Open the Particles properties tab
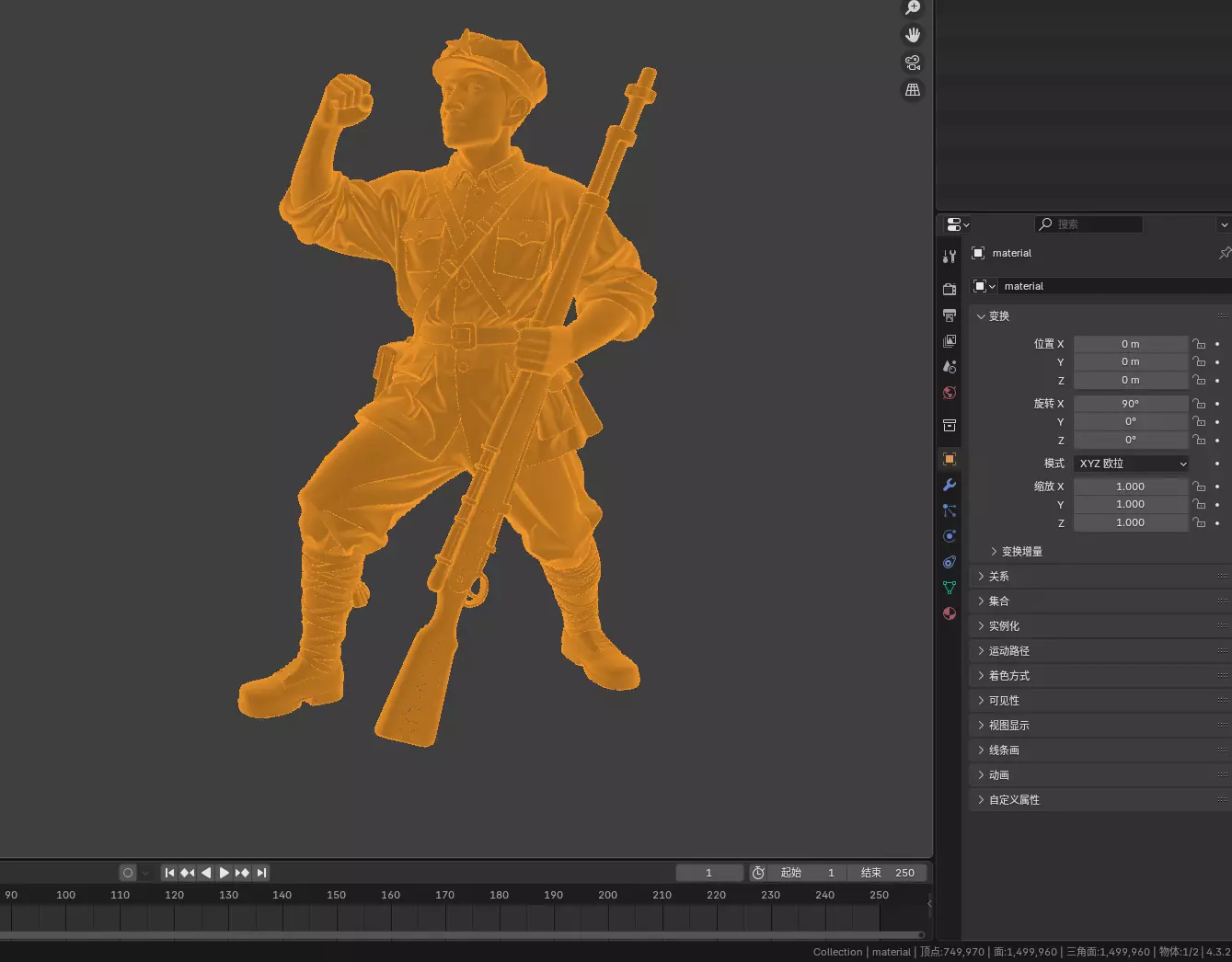 (x=950, y=510)
